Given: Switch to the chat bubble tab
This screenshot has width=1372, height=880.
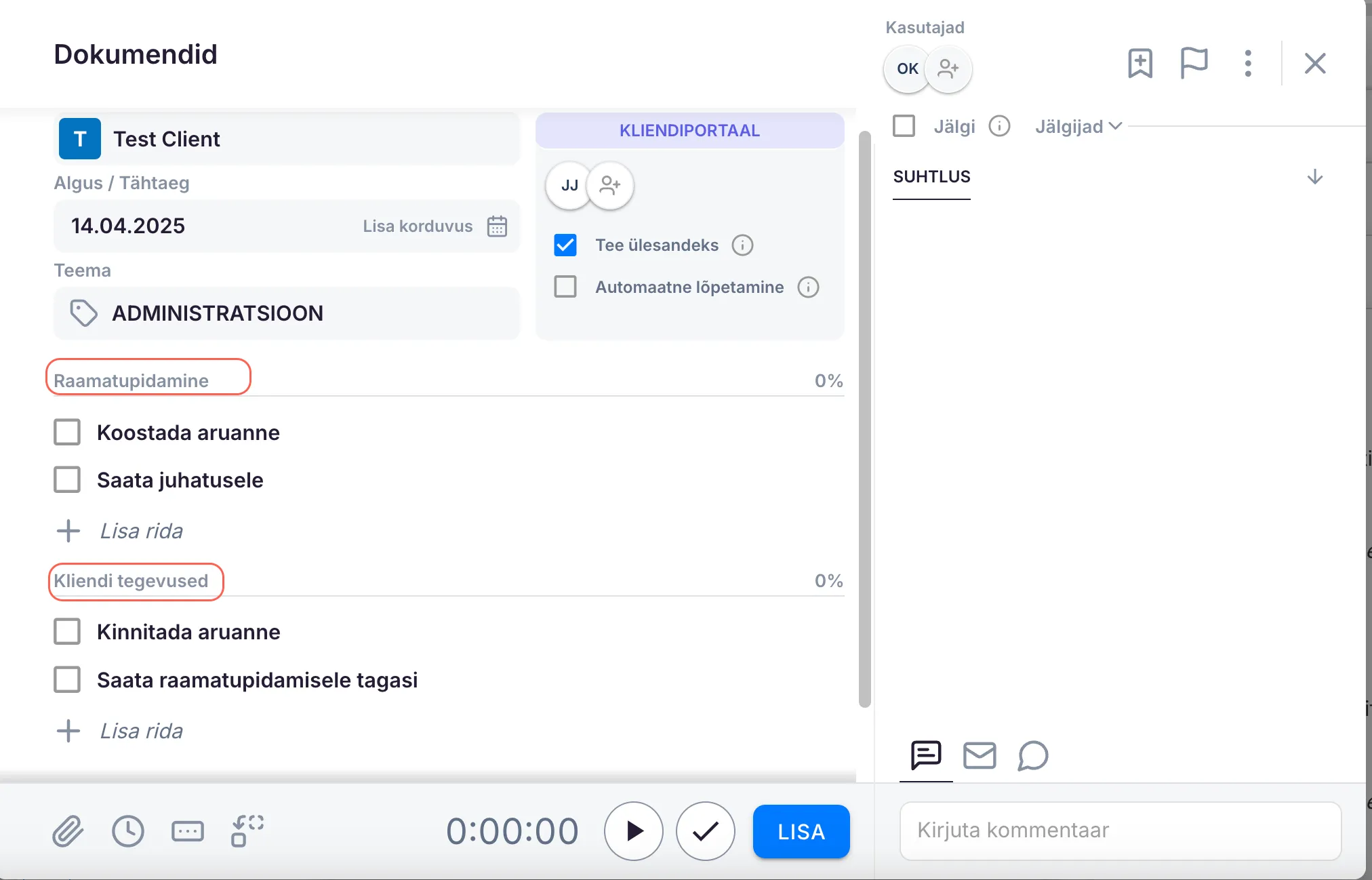Looking at the screenshot, I should 1032,755.
